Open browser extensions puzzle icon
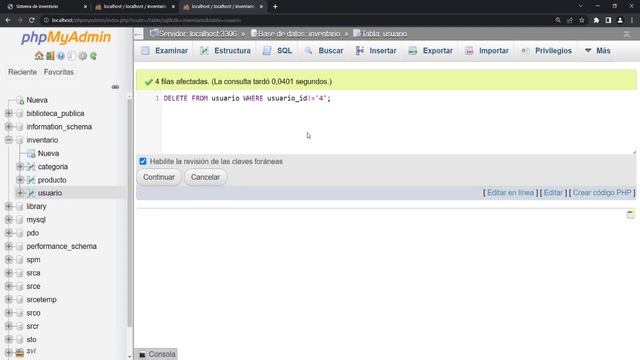This screenshot has height=360, width=640. tap(596, 20)
